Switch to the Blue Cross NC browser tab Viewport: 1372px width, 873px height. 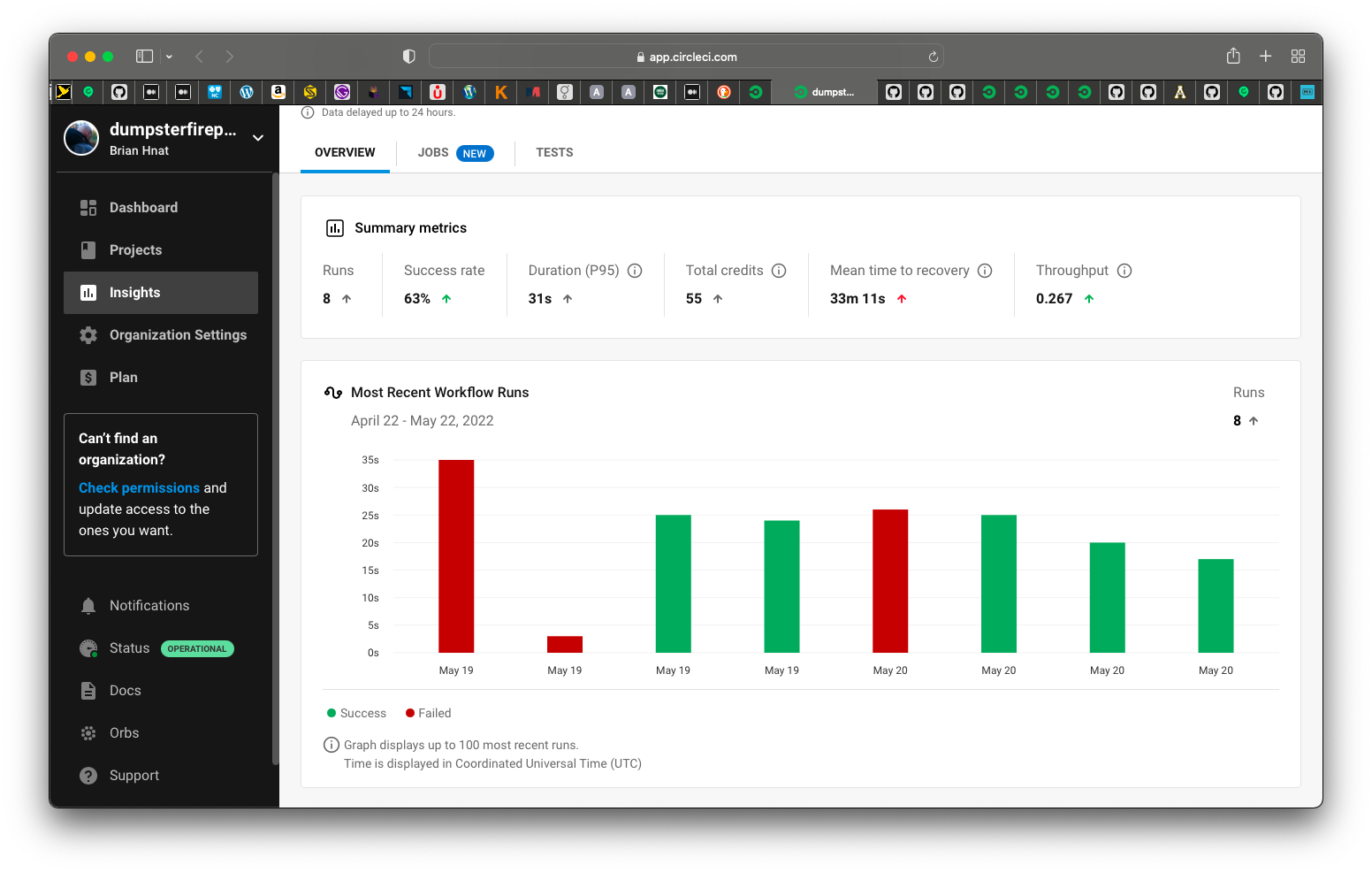click(215, 92)
